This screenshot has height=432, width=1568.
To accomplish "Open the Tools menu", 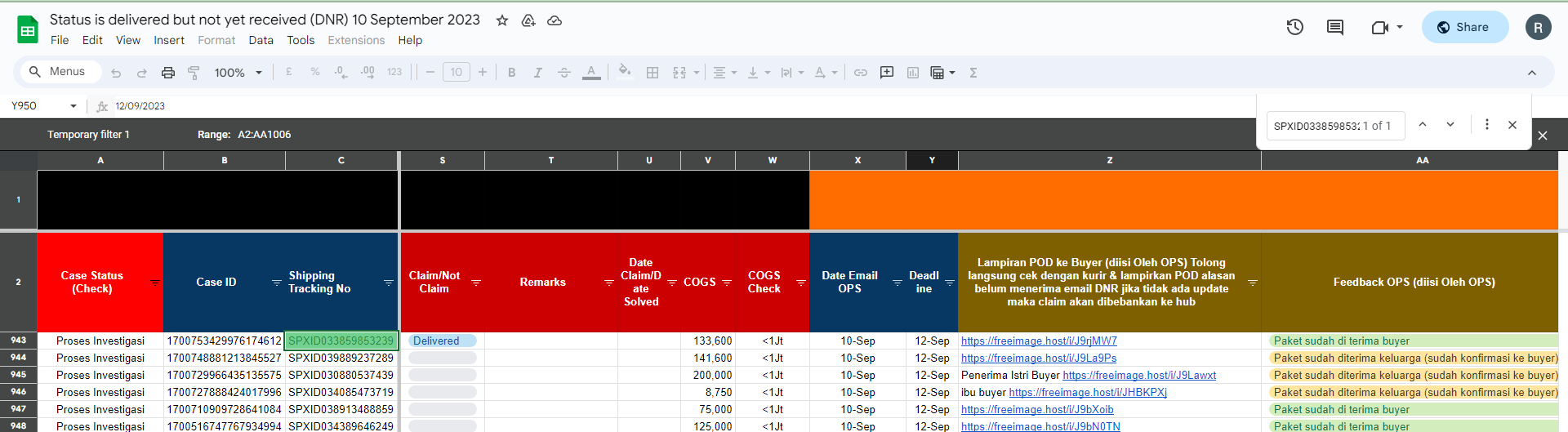I will point(301,40).
